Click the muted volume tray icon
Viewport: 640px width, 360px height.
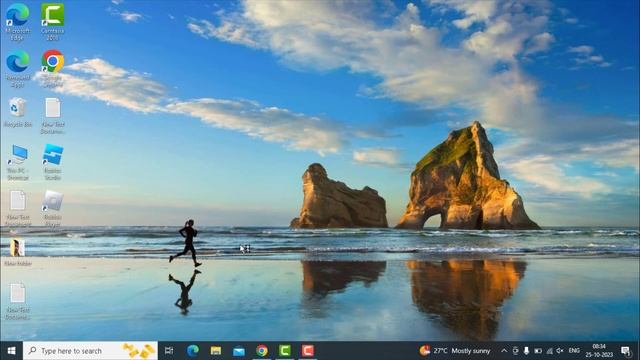(560, 351)
